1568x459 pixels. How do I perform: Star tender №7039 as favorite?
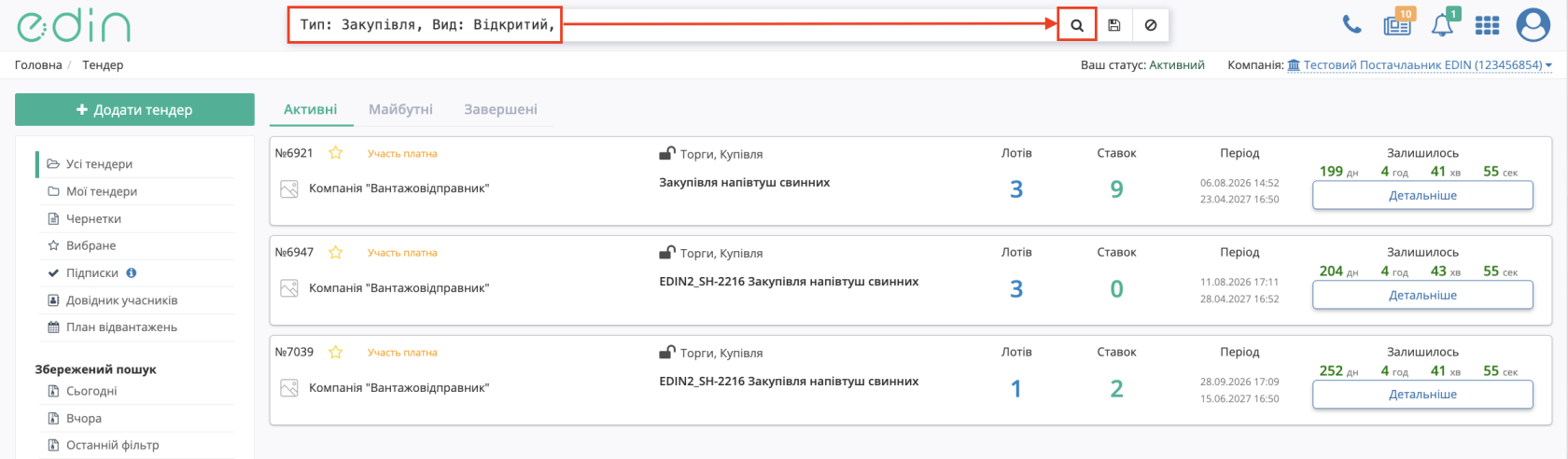(x=336, y=352)
